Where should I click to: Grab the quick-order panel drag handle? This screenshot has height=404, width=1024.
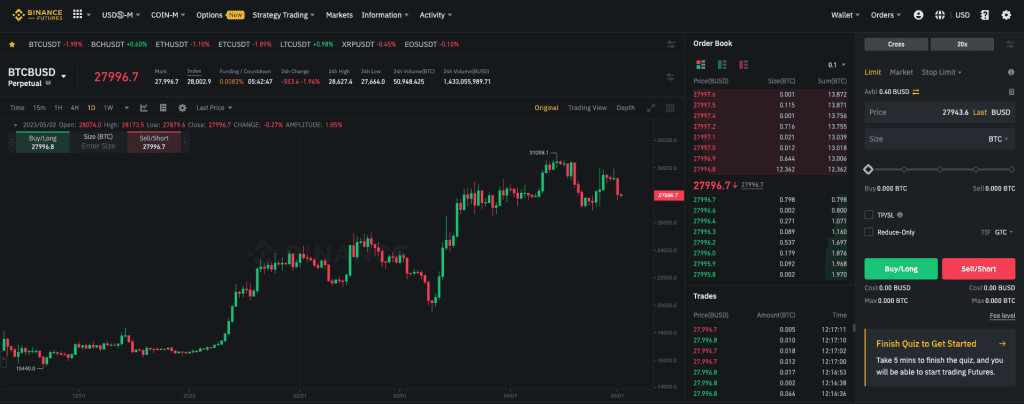coord(11,142)
